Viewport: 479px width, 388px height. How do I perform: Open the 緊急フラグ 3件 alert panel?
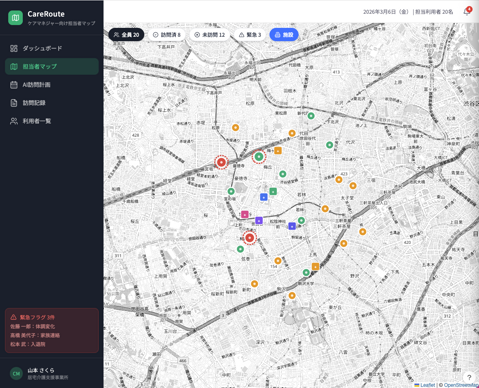[x=52, y=330]
